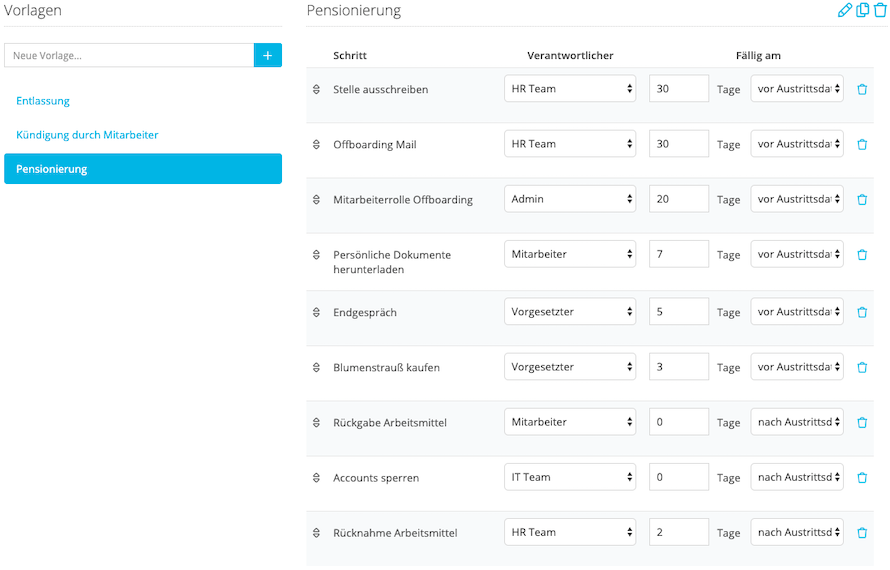Viewport: 890px width, 570px height.
Task: Open due-date dropdown for Blumenstrauß kaufen
Action: 797,367
